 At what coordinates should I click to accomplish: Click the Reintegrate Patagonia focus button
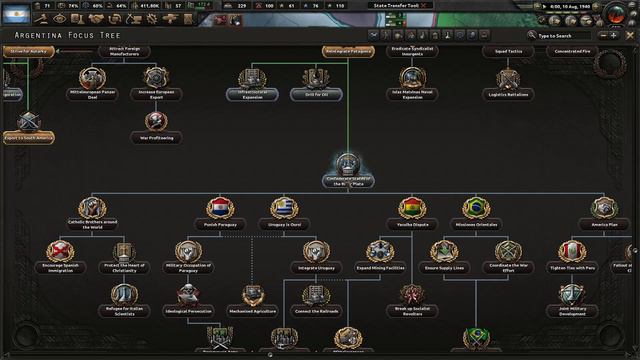348,51
